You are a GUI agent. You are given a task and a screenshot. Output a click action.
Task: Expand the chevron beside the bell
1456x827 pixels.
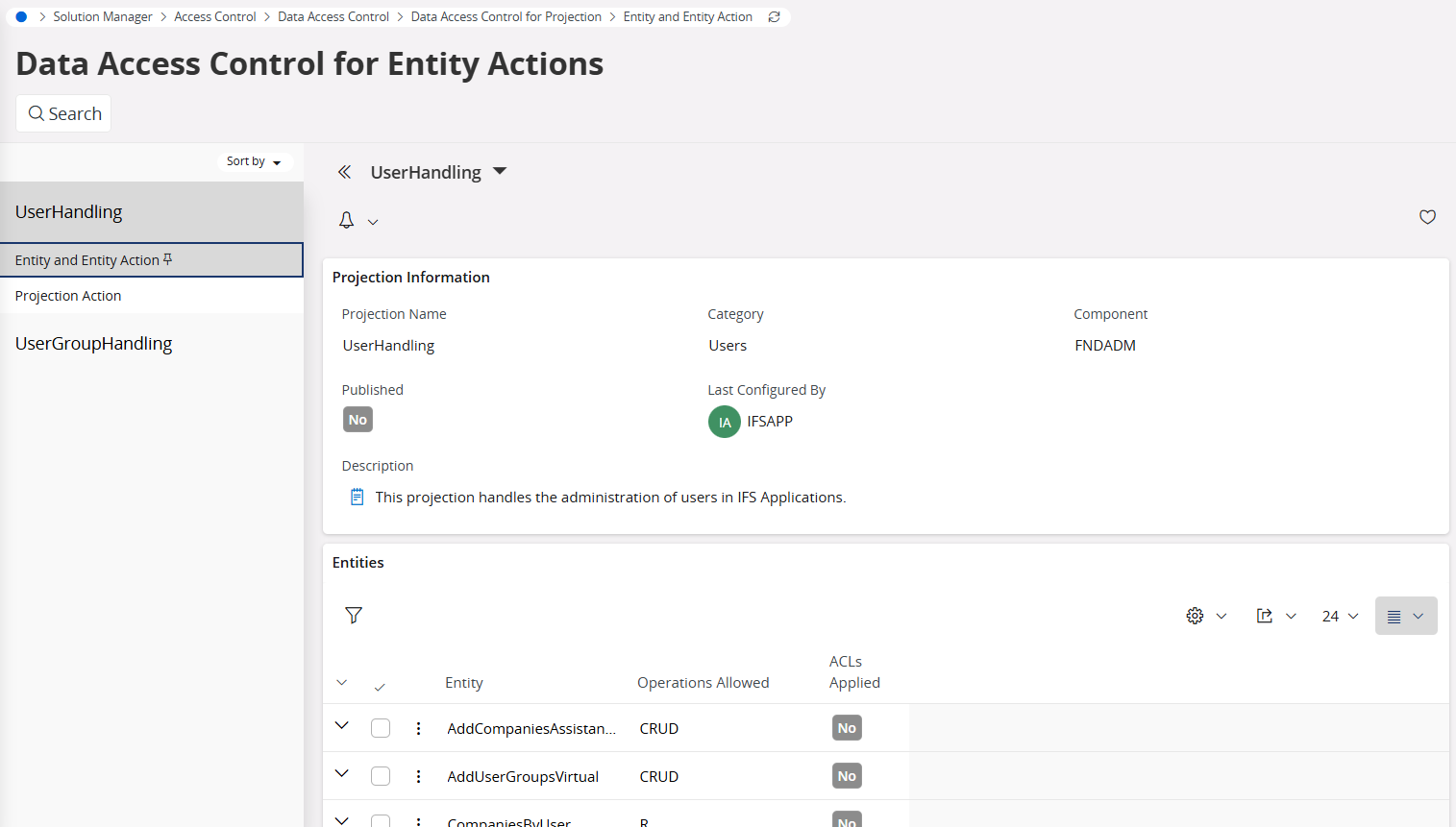(x=373, y=222)
